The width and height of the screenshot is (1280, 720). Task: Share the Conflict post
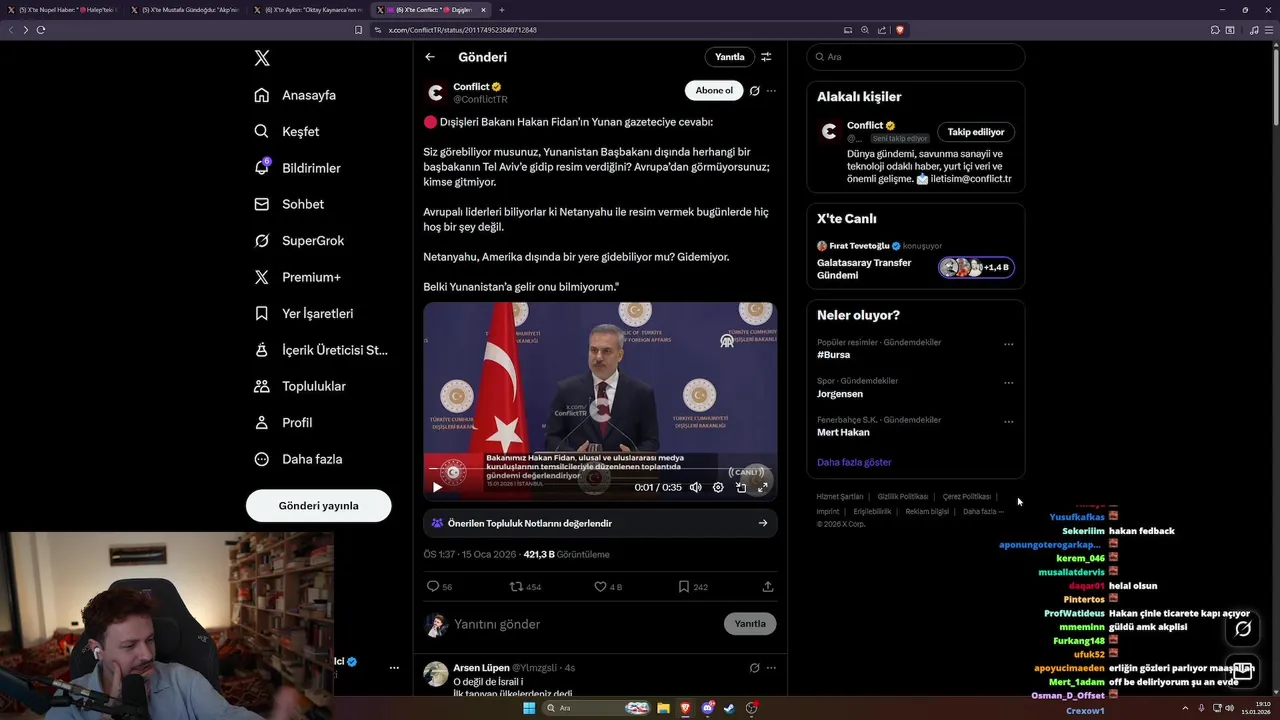[768, 587]
